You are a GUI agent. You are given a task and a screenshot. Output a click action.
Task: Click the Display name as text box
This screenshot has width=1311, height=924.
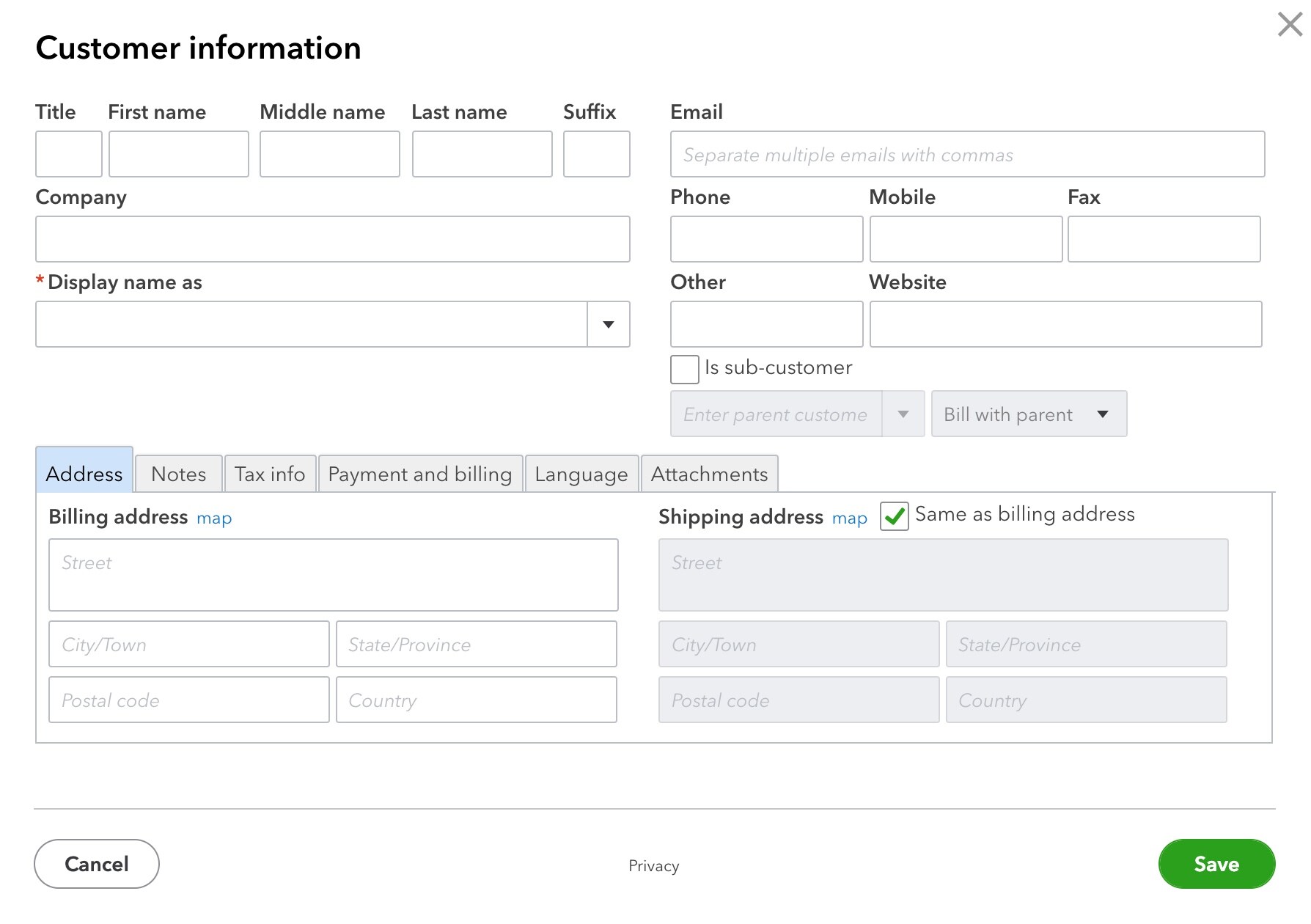point(312,324)
